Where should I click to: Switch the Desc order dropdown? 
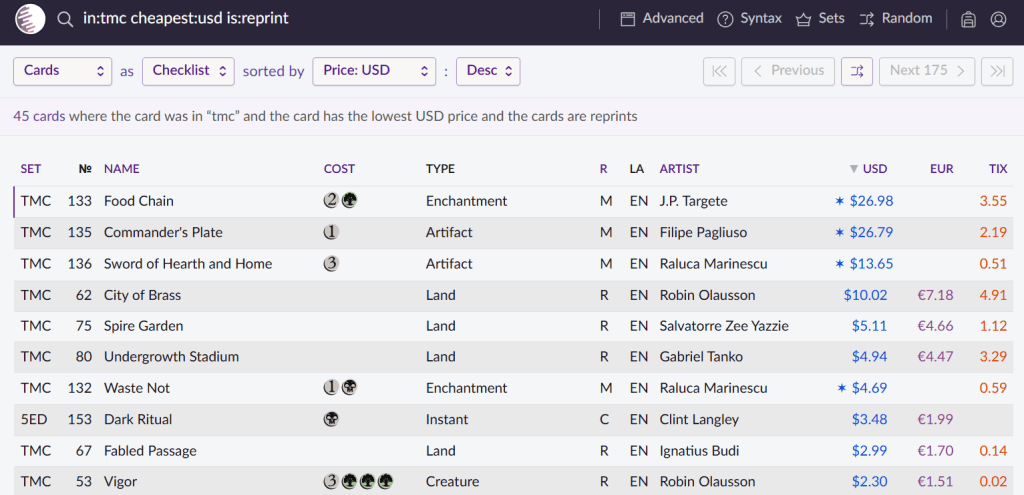coord(488,71)
